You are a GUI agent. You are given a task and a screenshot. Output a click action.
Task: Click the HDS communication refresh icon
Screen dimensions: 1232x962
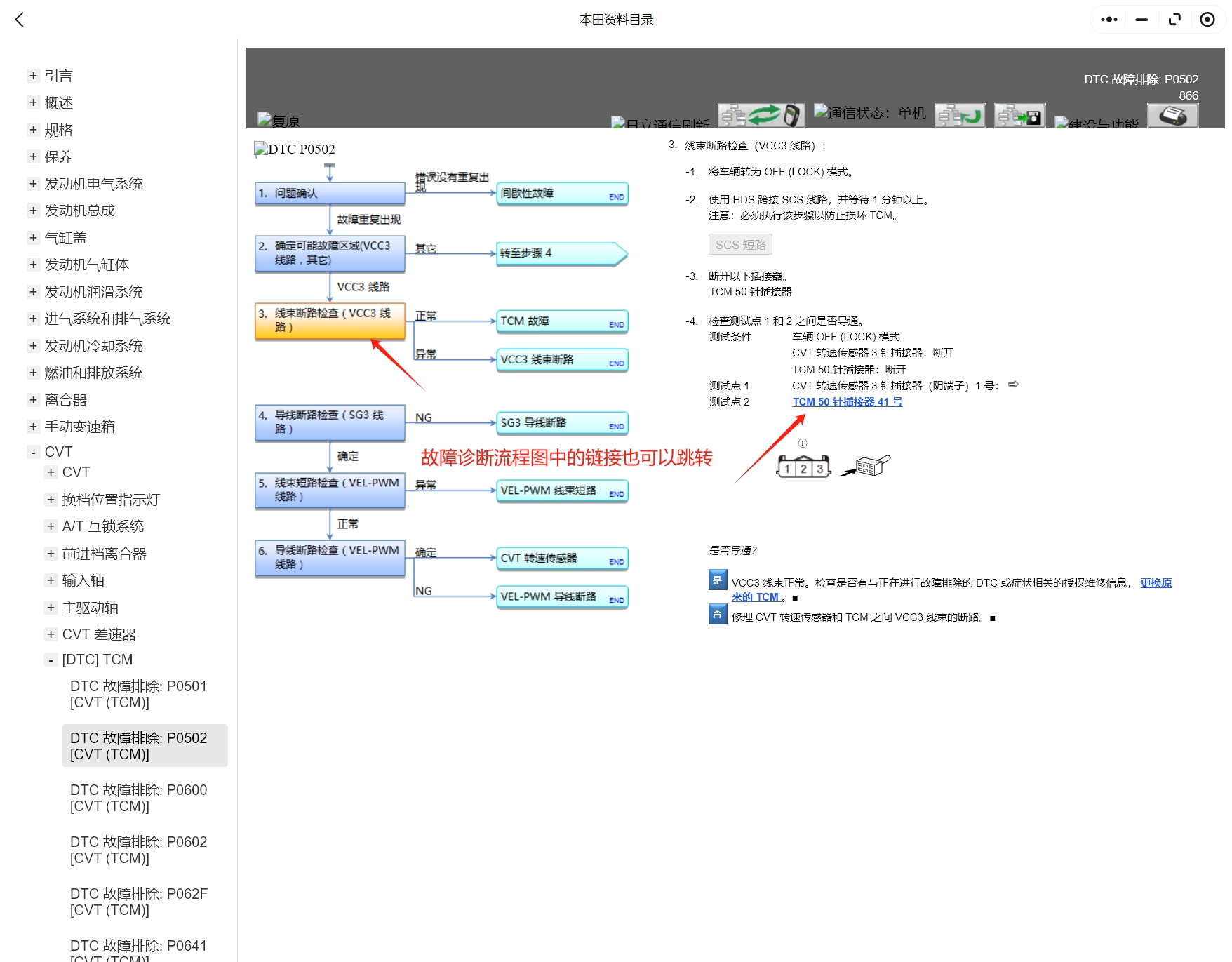coord(760,114)
